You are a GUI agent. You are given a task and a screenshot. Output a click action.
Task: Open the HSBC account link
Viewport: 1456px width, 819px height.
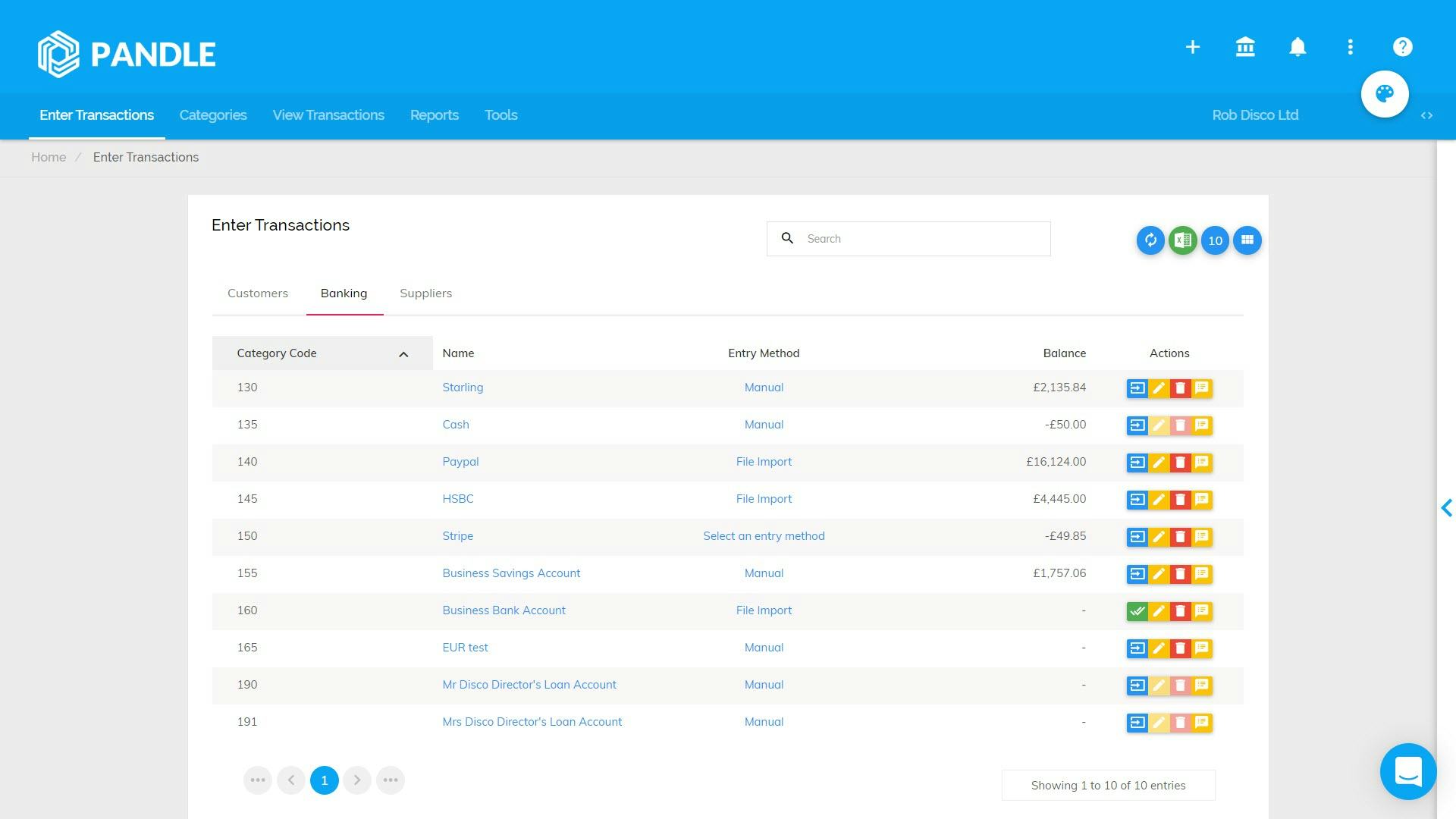(457, 499)
